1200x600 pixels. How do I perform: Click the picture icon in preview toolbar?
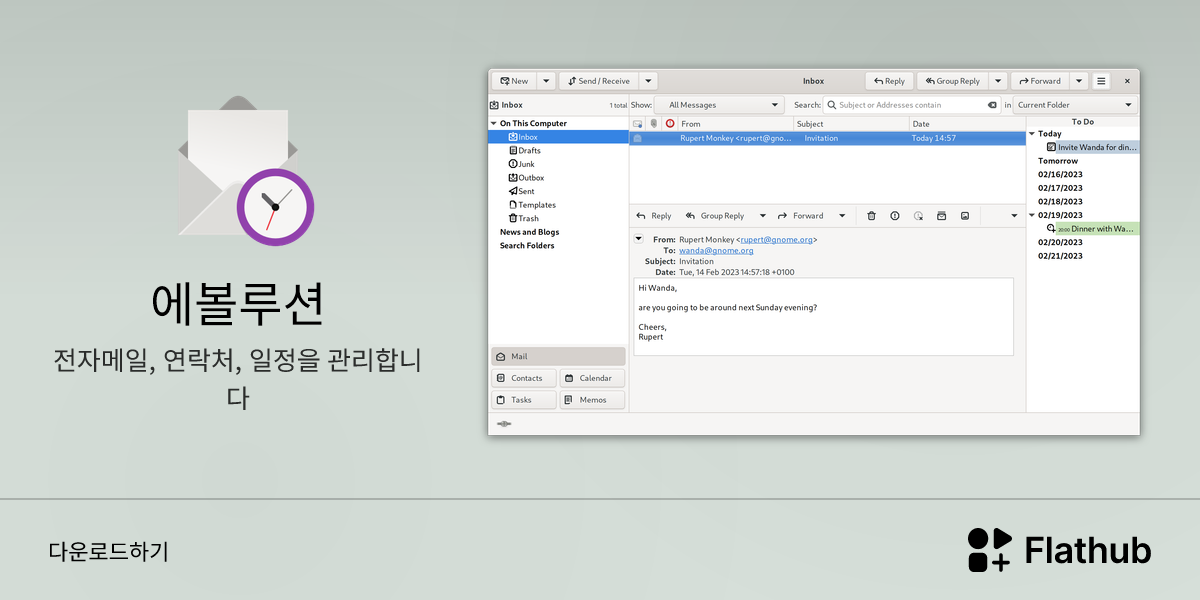[965, 216]
